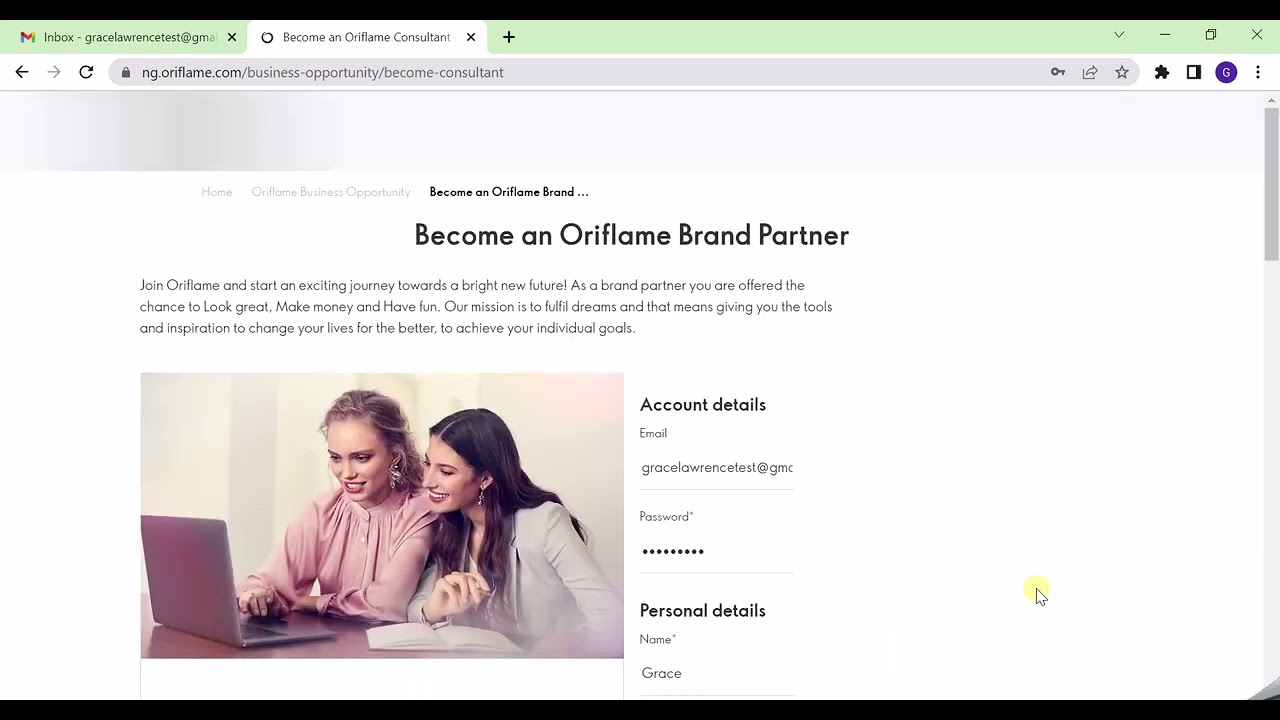This screenshot has width=1280, height=720.
Task: Close the Become an Oriflame Consultant tab
Action: (471, 37)
